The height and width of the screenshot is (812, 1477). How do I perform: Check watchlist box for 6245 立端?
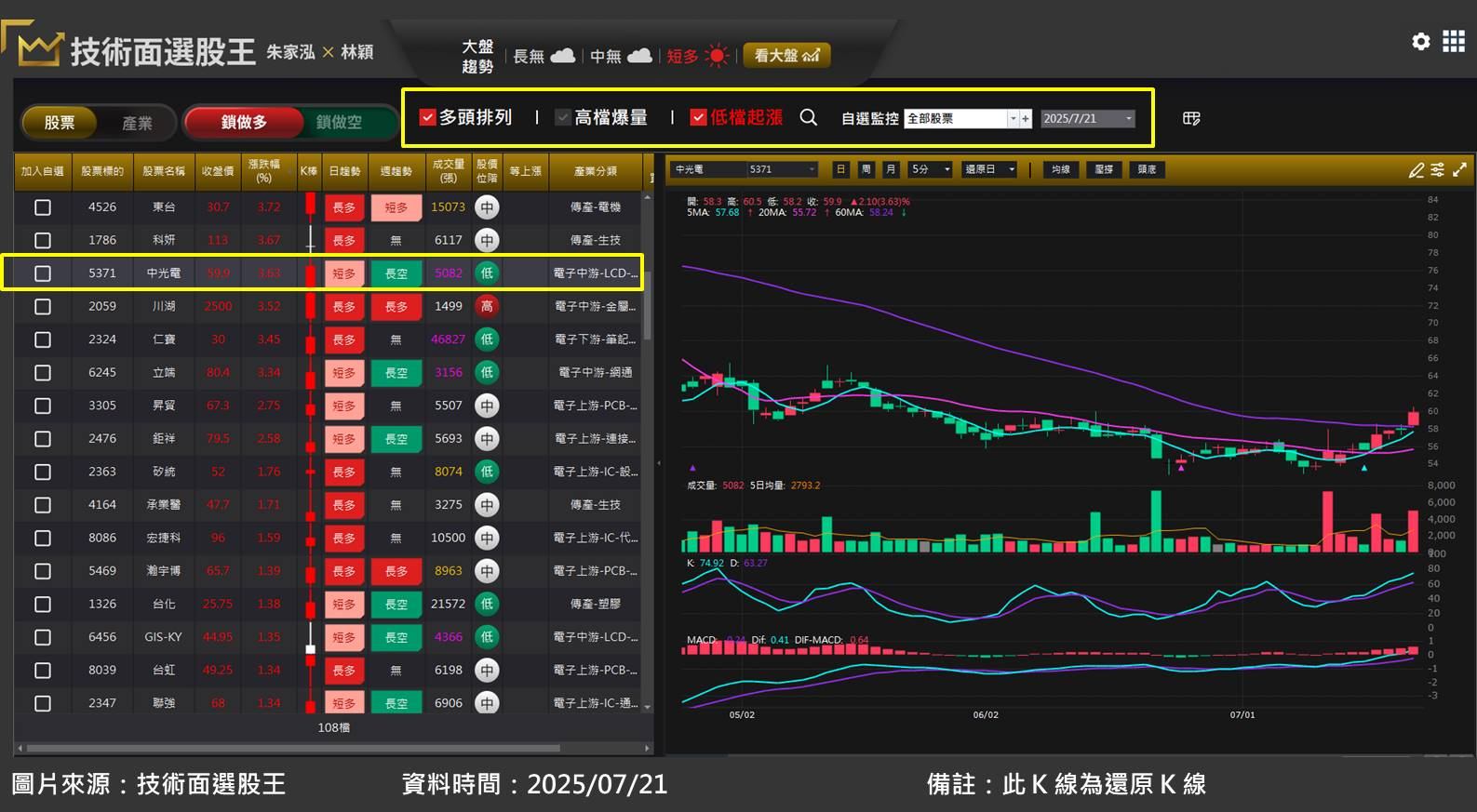pos(43,372)
